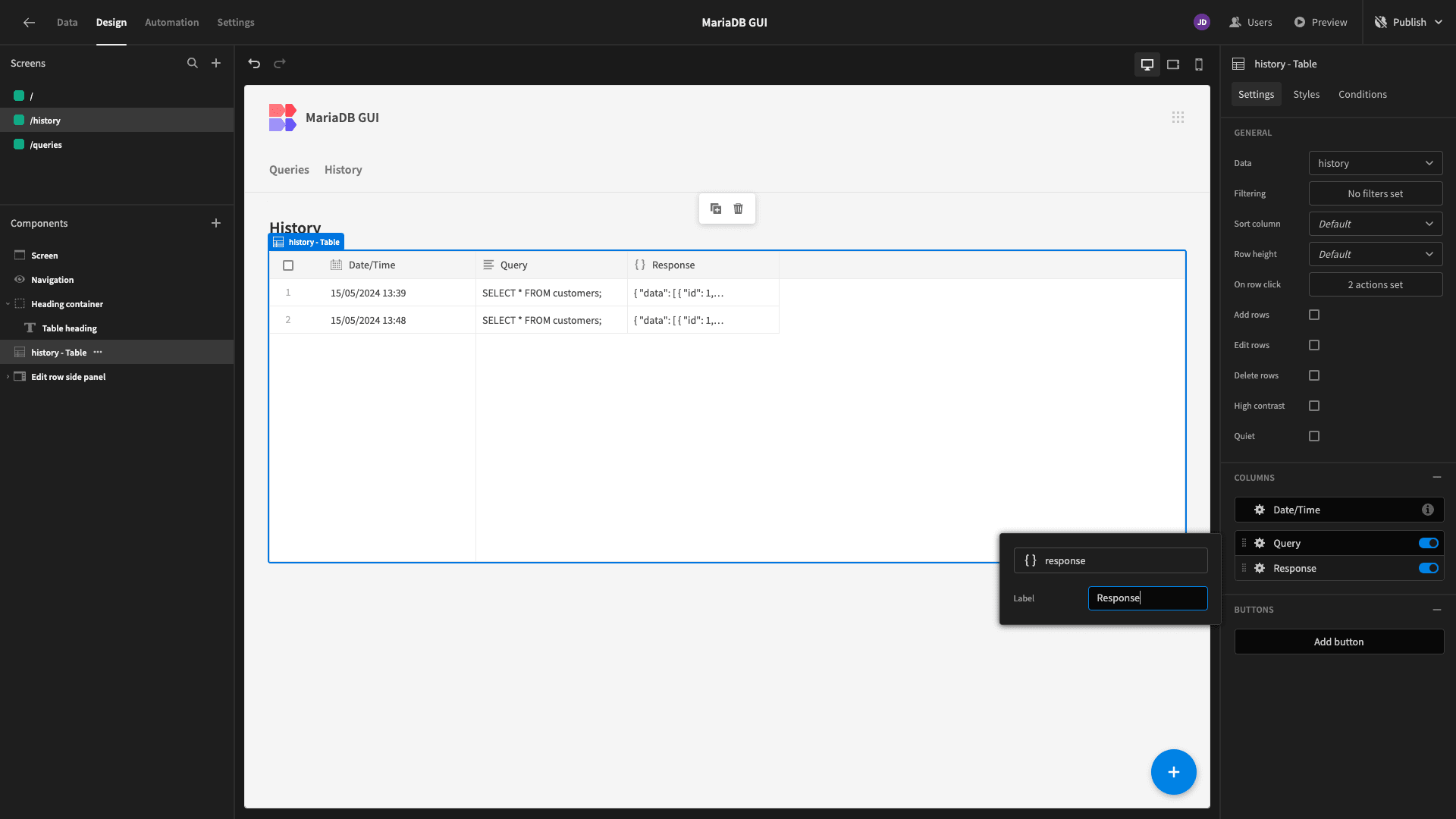This screenshot has height=819, width=1456.
Task: Switch to desktop preview mode
Action: click(x=1147, y=64)
